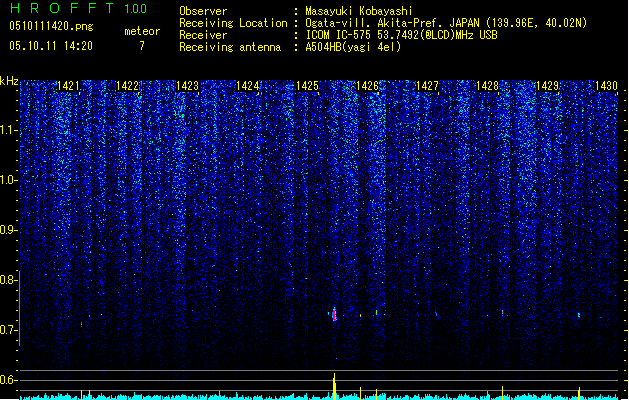Click the 0.6 kHz axis label
This screenshot has height=400, width=629.
coord(8,380)
